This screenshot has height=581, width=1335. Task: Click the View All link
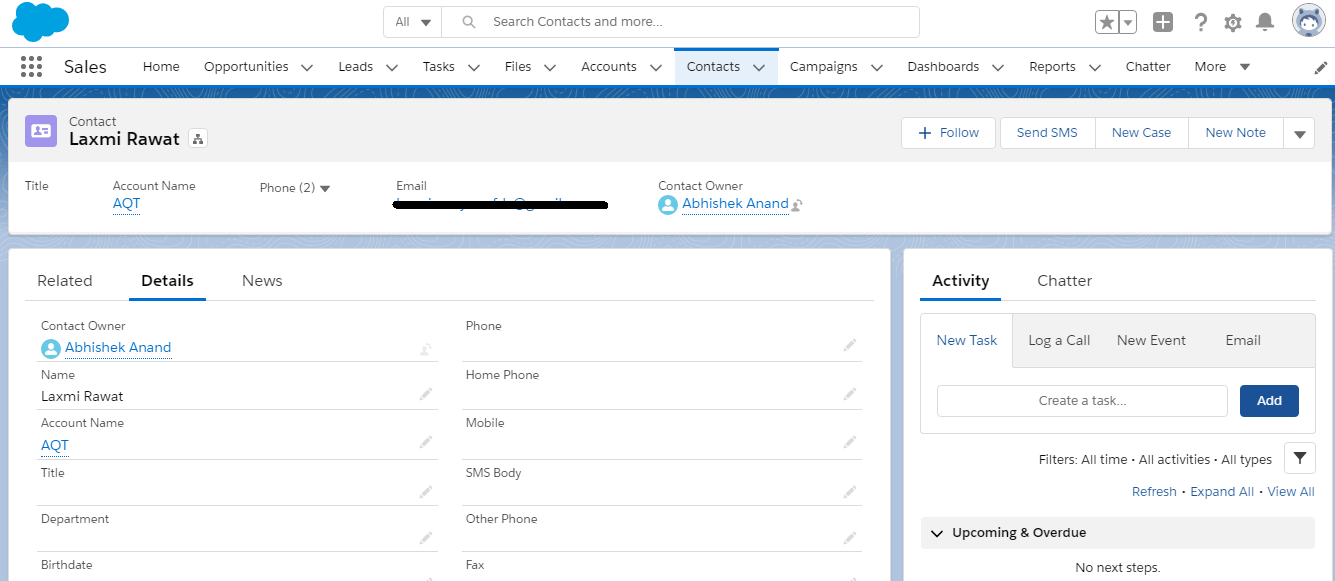click(1291, 492)
